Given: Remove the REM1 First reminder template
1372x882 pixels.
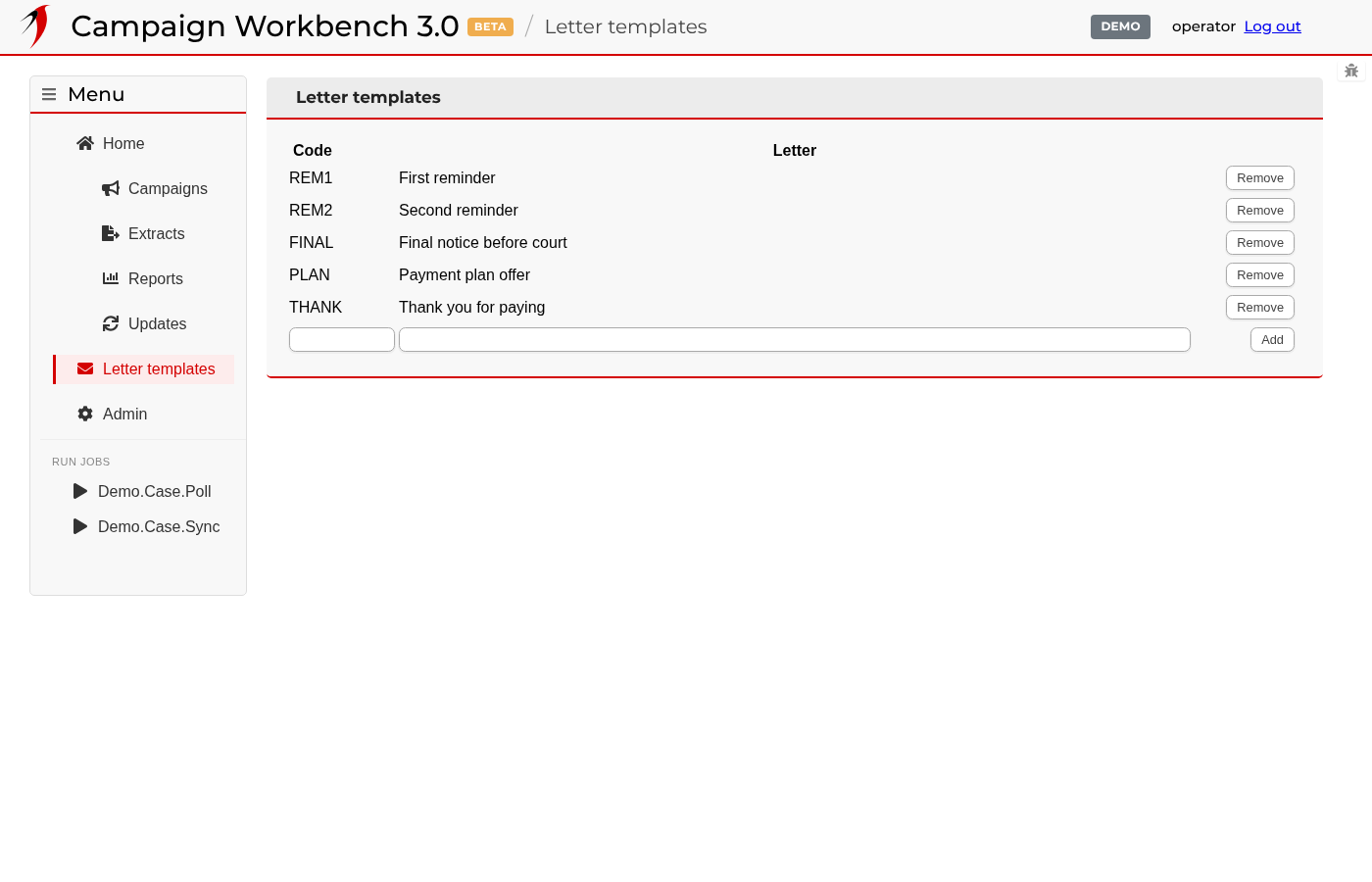Looking at the screenshot, I should [1260, 178].
